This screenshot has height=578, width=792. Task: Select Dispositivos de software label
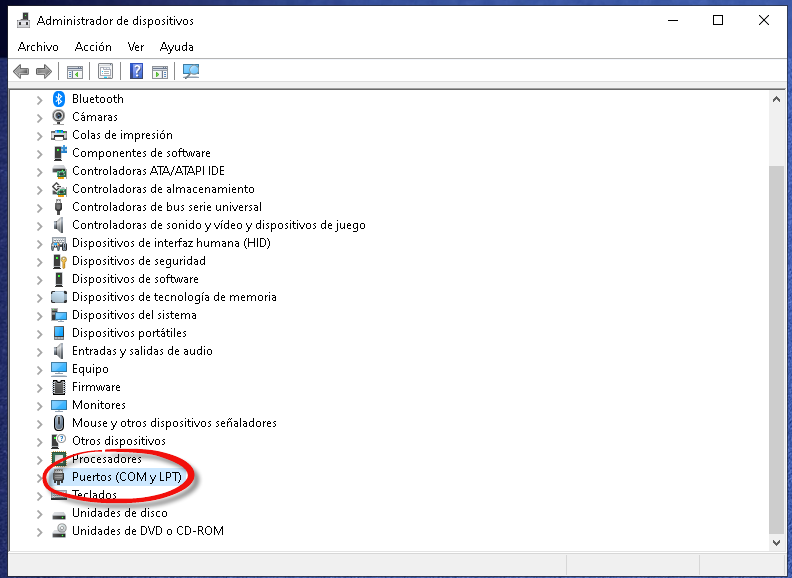pyautogui.click(x=135, y=279)
